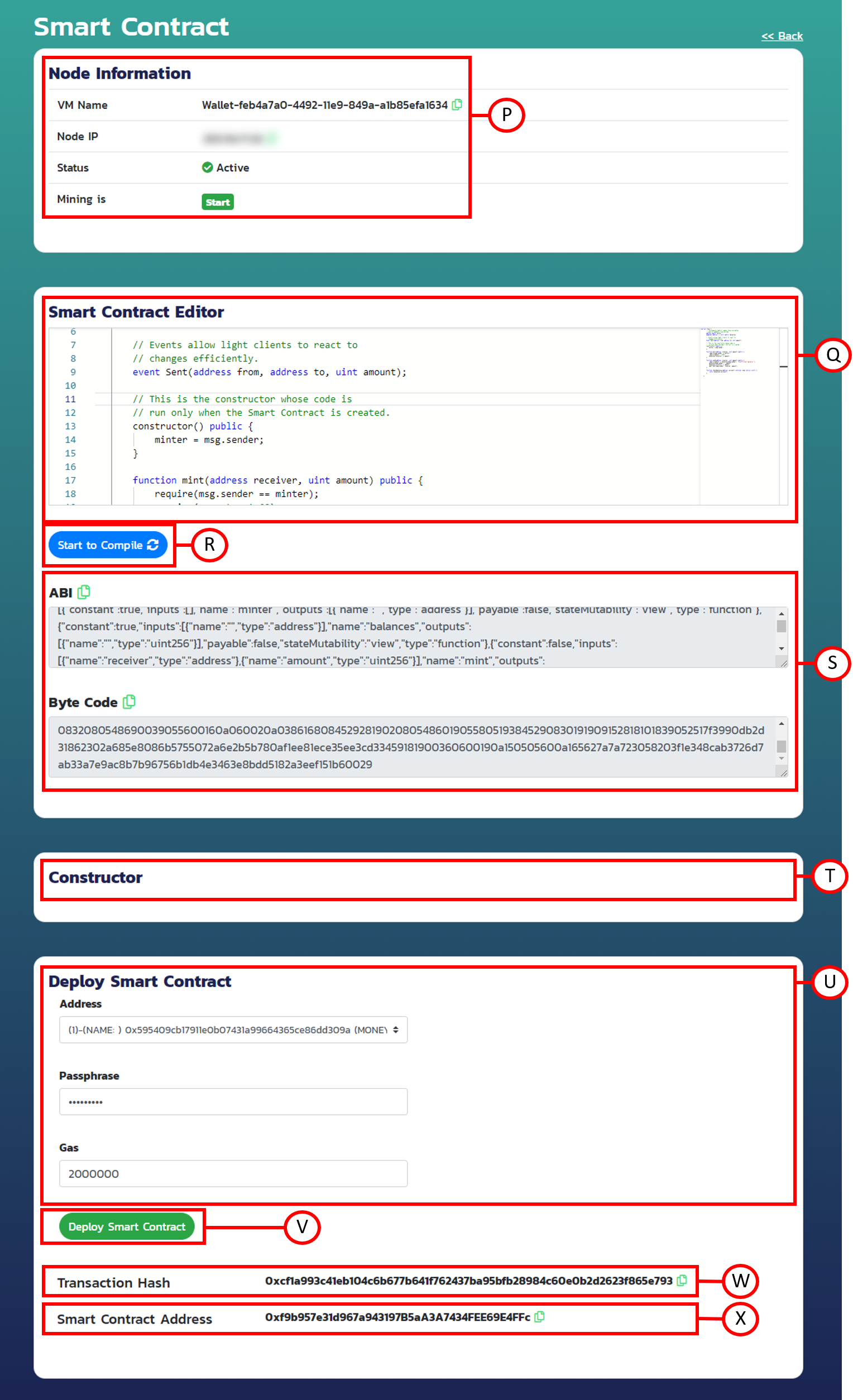Image resolution: width=853 pixels, height=1400 pixels.
Task: Copy the Byte Code to clipboard
Action: point(130,702)
